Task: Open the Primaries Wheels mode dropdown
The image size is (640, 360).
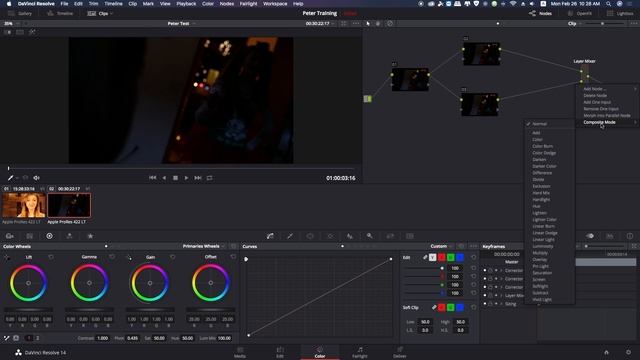Action: [204, 246]
